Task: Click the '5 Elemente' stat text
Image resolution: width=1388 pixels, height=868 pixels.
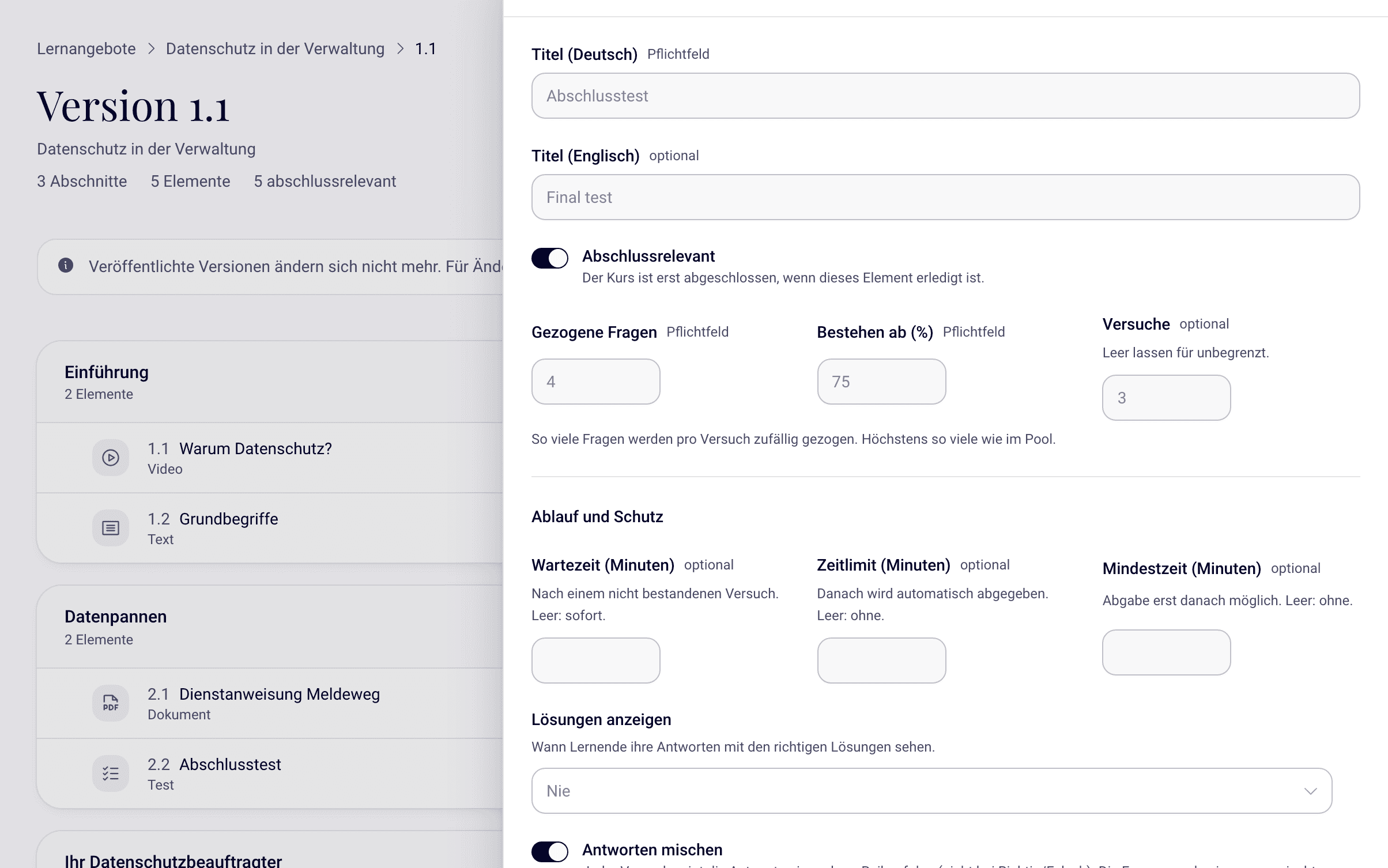Action: [190, 181]
